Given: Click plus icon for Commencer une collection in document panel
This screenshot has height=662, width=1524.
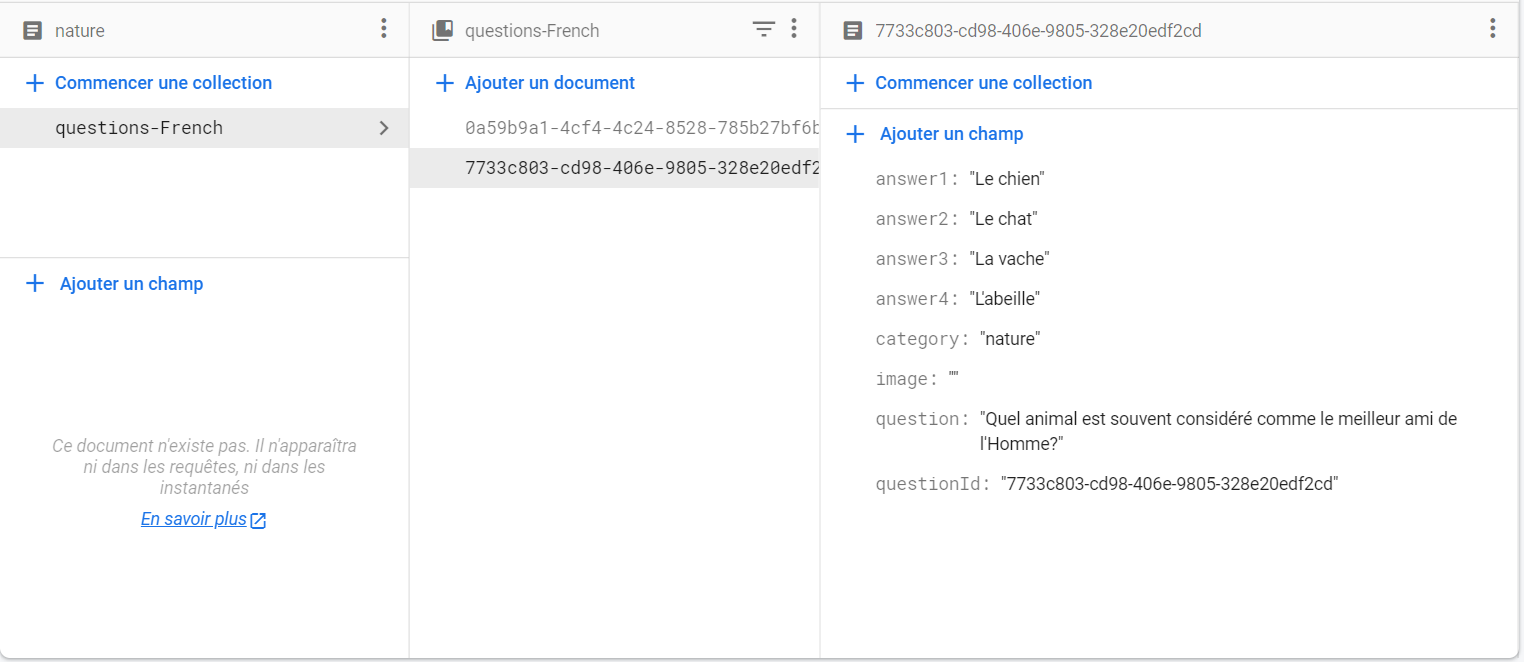Looking at the screenshot, I should tap(855, 83).
